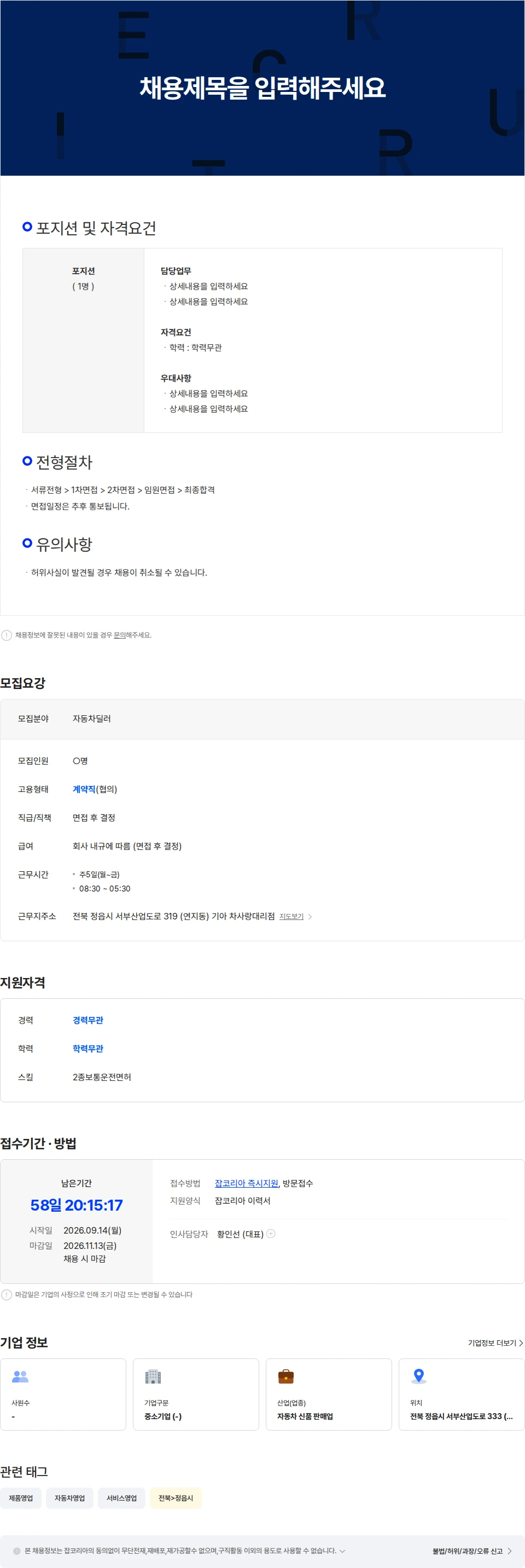Click the 학력무관 education link
This screenshot has width=525, height=1568.
click(x=88, y=1048)
